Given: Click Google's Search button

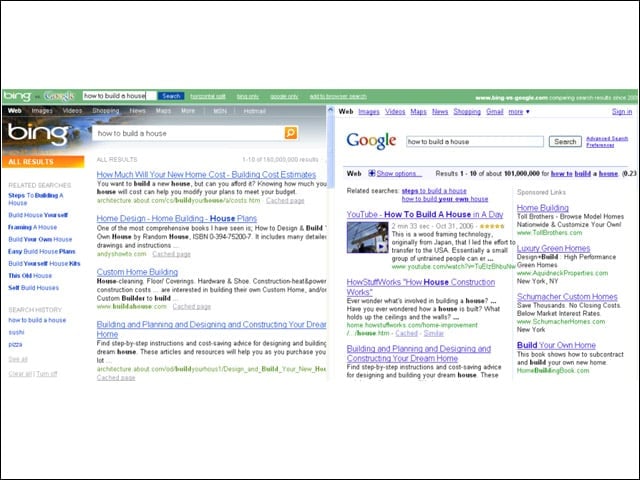Looking at the screenshot, I should 565,142.
